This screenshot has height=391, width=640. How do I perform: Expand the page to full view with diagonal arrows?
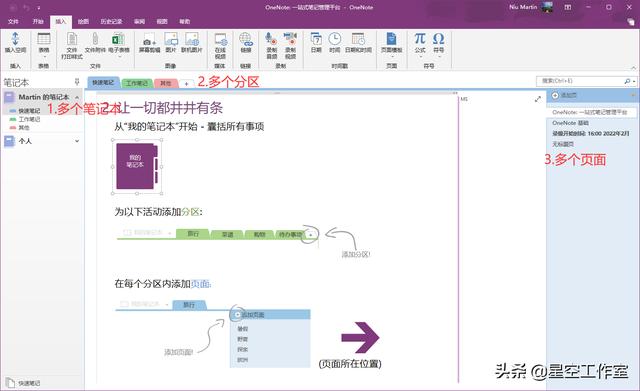tap(538, 99)
